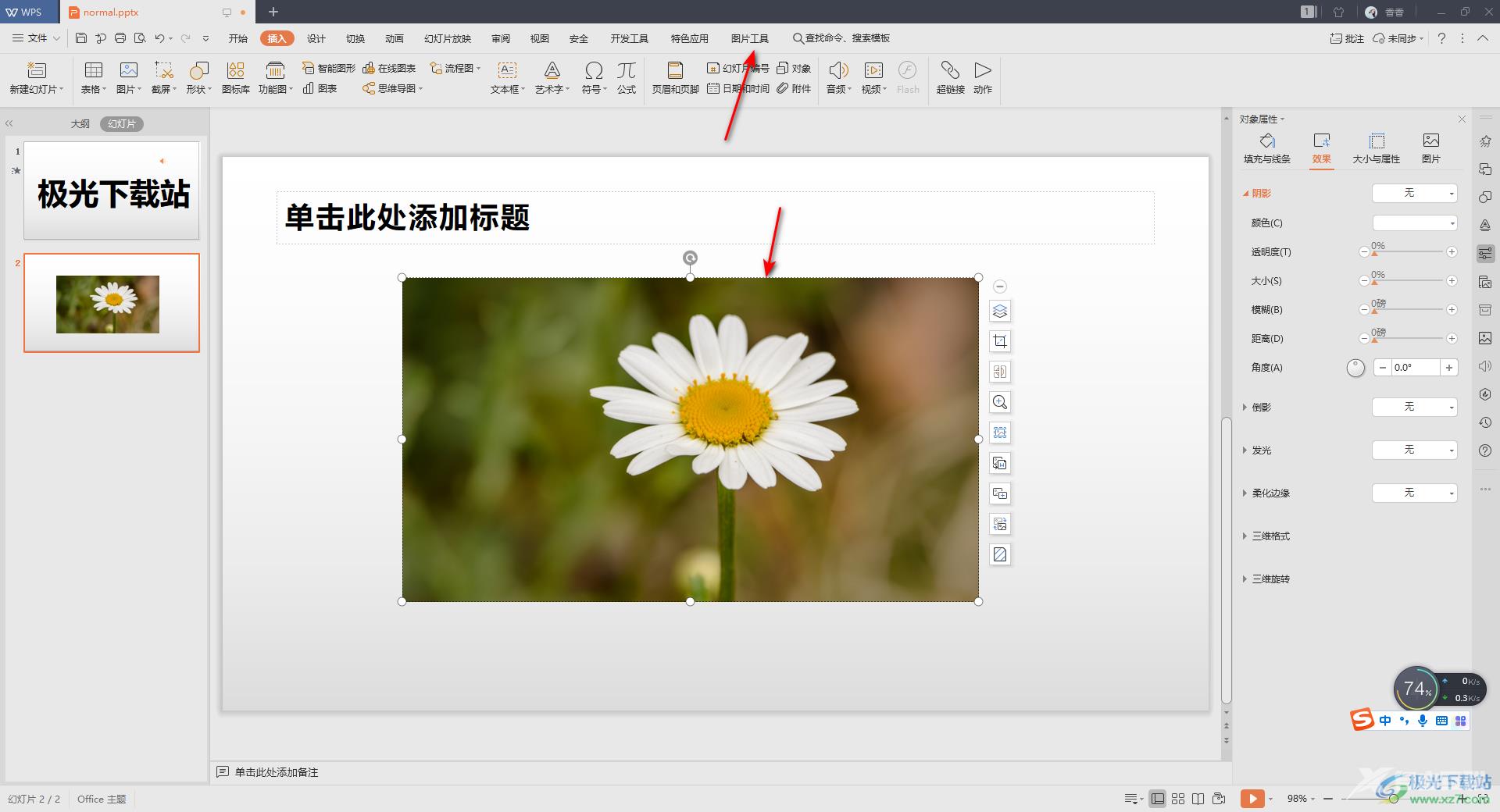Image resolution: width=1500 pixels, height=812 pixels.
Task: Open Size and Properties (大小与属性) tab
Action: 1377,148
